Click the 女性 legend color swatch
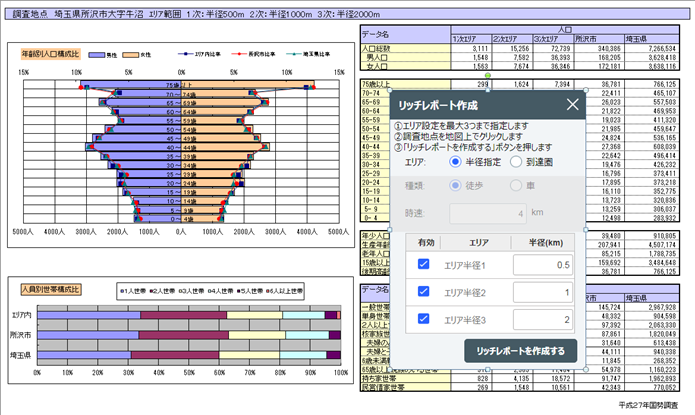The height and width of the screenshot is (415, 695). [131, 55]
